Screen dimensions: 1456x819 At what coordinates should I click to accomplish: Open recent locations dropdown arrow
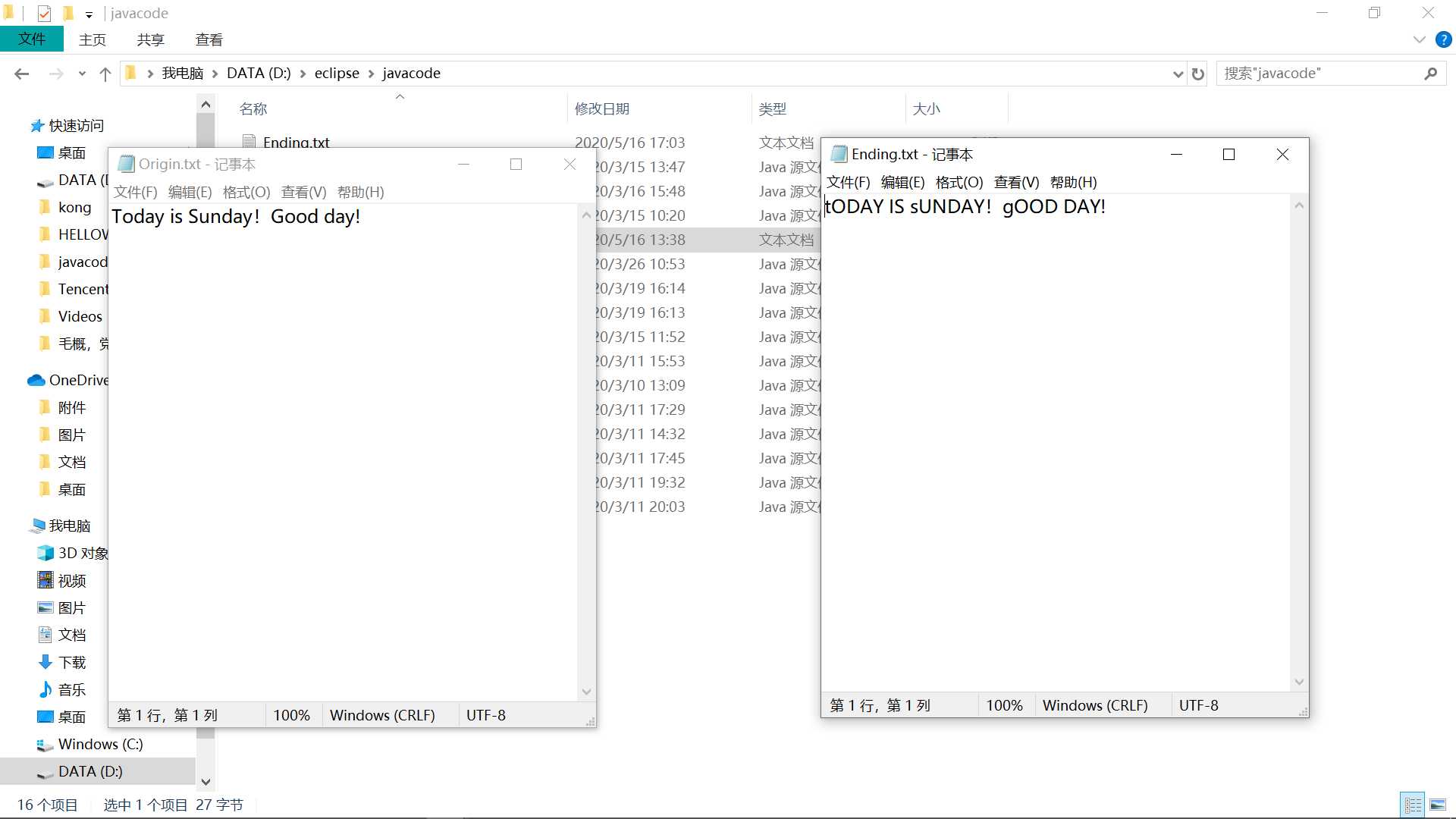(x=82, y=74)
